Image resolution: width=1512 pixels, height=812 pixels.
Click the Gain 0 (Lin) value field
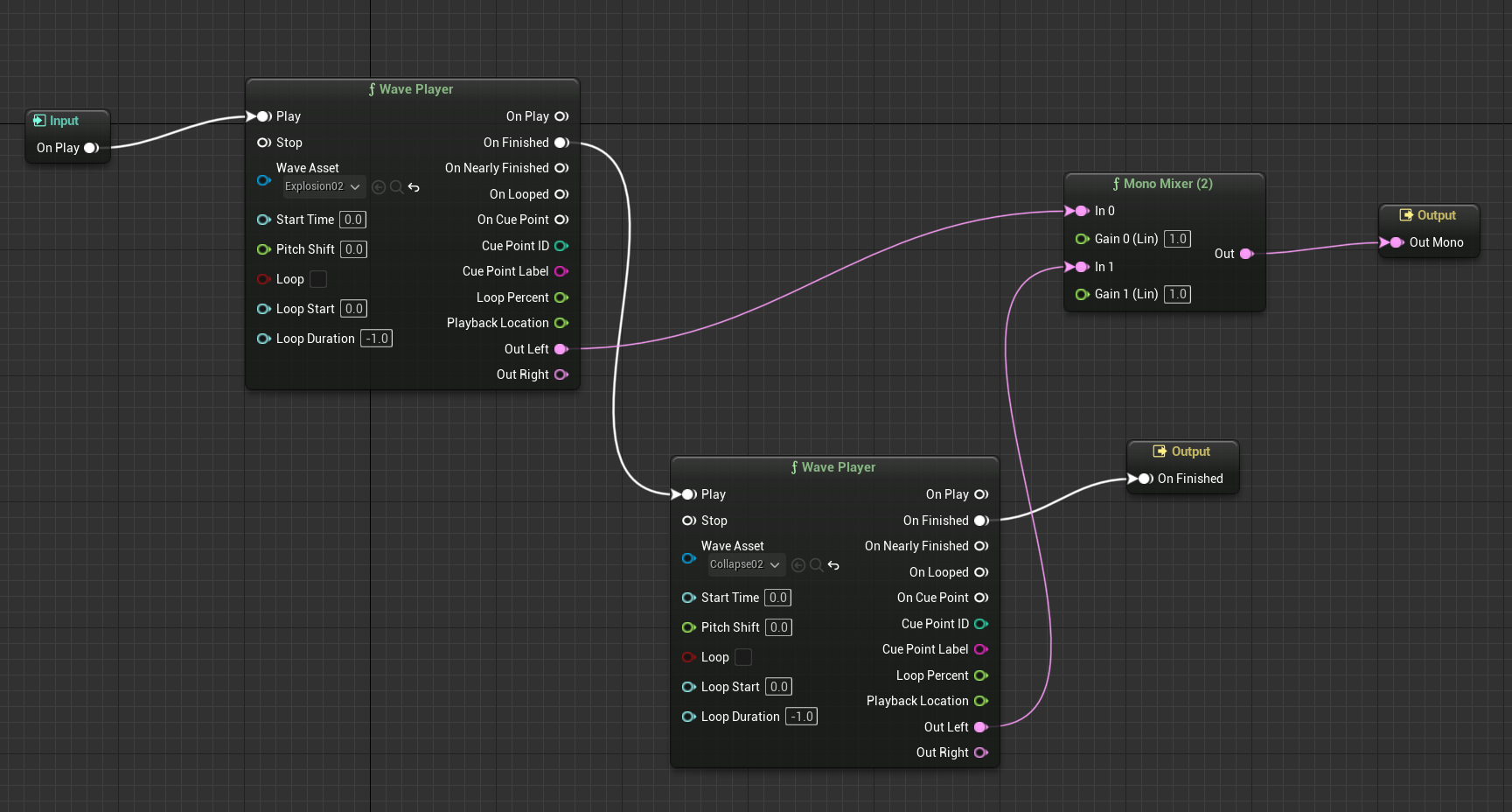pos(1177,239)
